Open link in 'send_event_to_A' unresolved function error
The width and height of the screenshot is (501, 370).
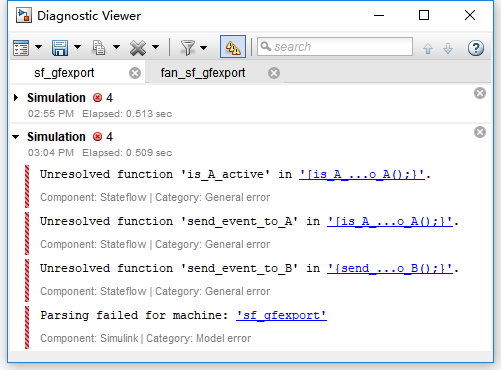[390, 221]
